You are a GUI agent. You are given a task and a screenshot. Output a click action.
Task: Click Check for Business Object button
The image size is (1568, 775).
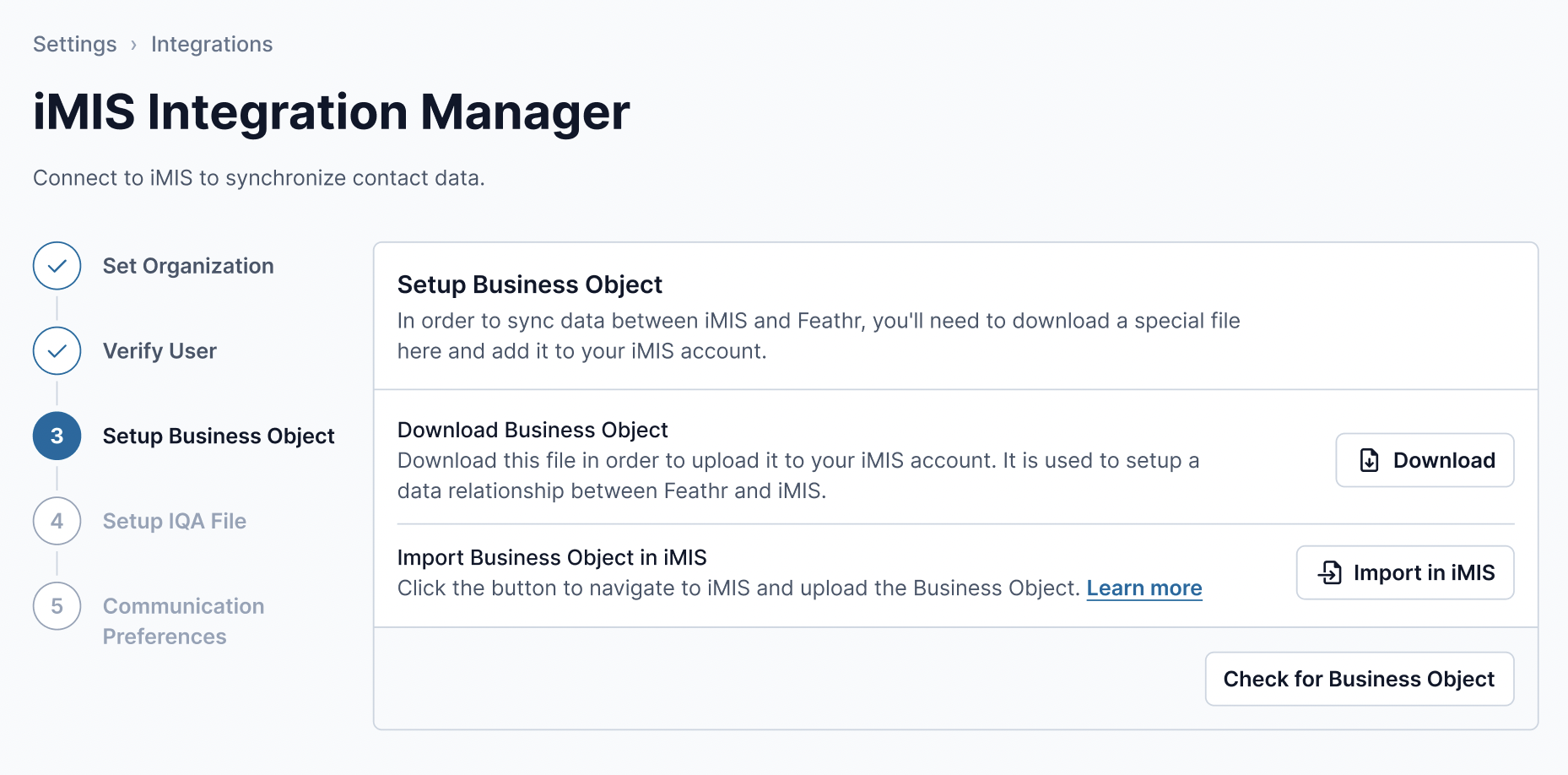[1359, 679]
